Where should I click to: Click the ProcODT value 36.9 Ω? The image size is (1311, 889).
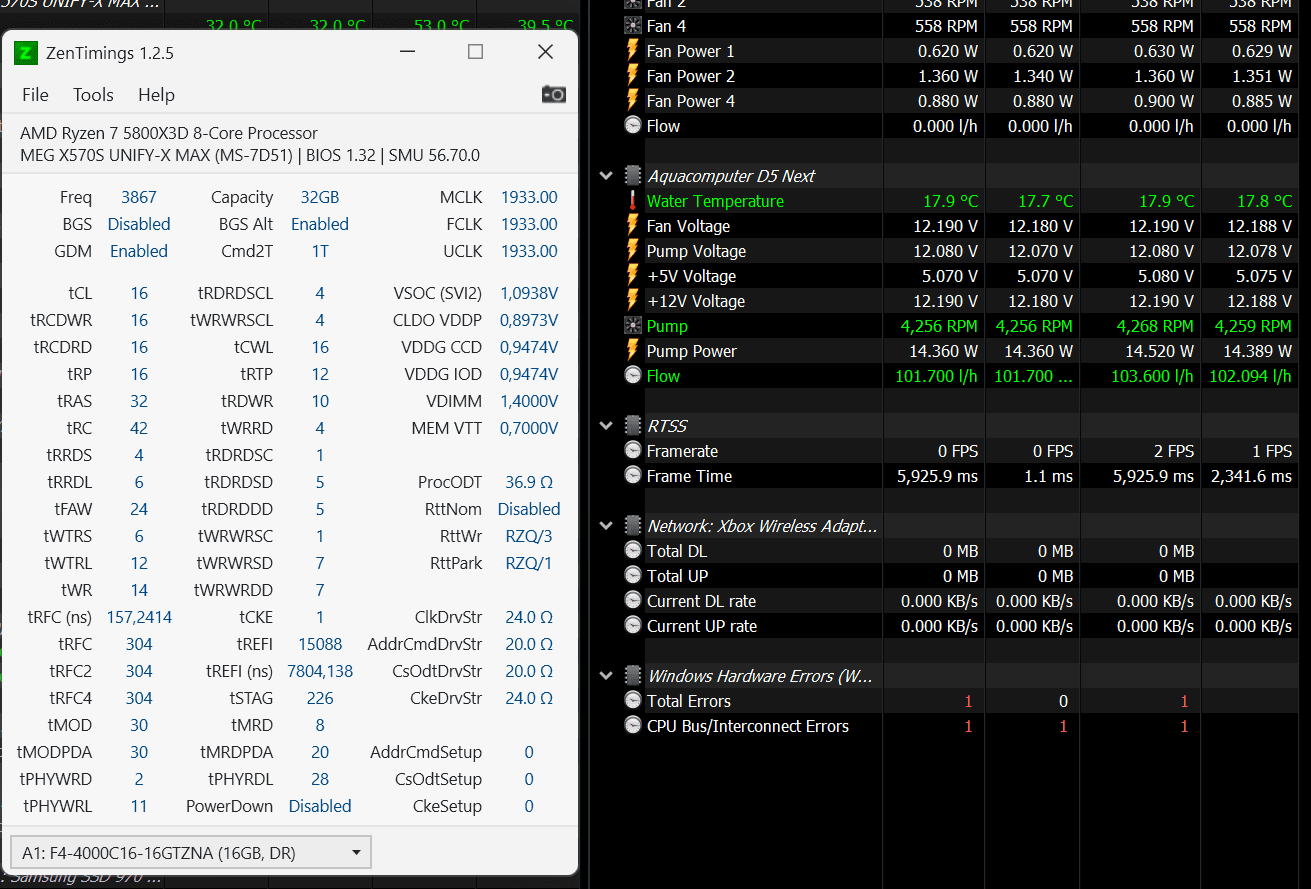pyautogui.click(x=529, y=482)
